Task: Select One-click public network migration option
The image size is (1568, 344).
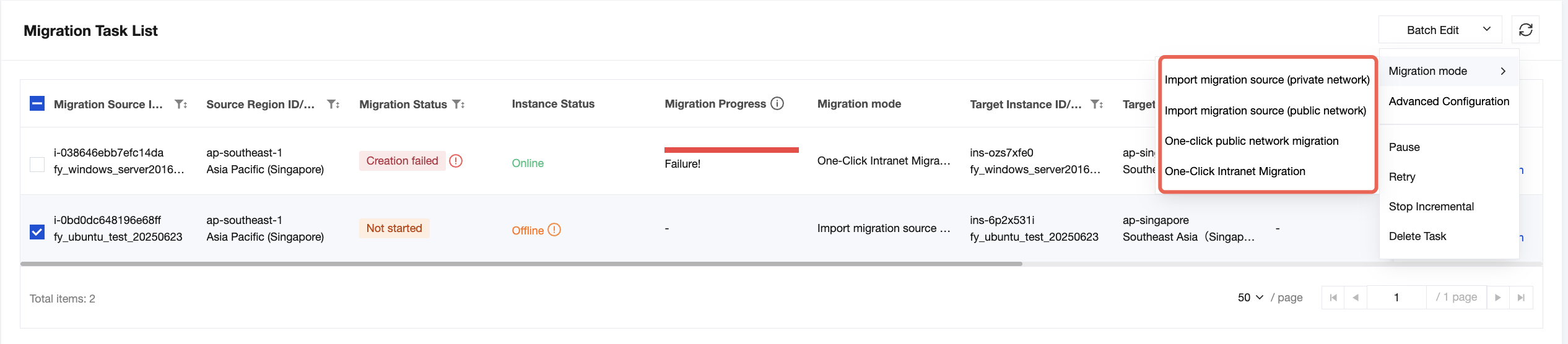Action: point(1251,141)
